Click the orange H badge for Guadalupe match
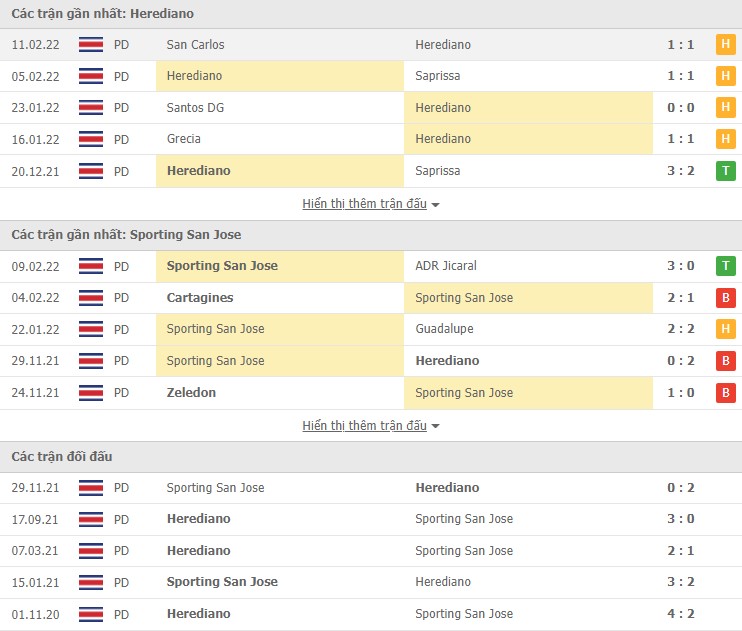The height and width of the screenshot is (631, 742). [x=725, y=329]
